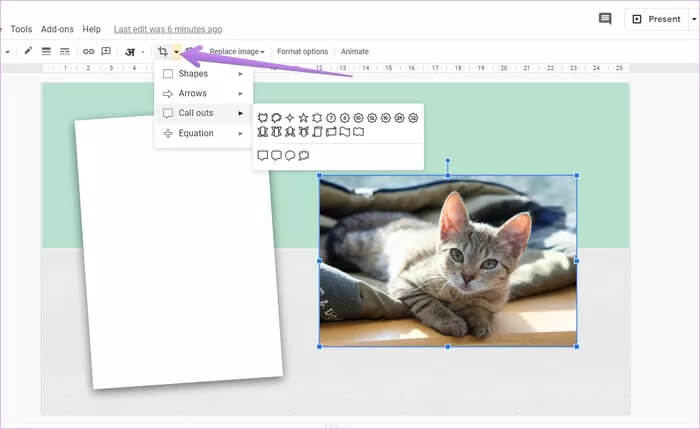Click the Animate button
This screenshot has width=700, height=429.
point(354,51)
